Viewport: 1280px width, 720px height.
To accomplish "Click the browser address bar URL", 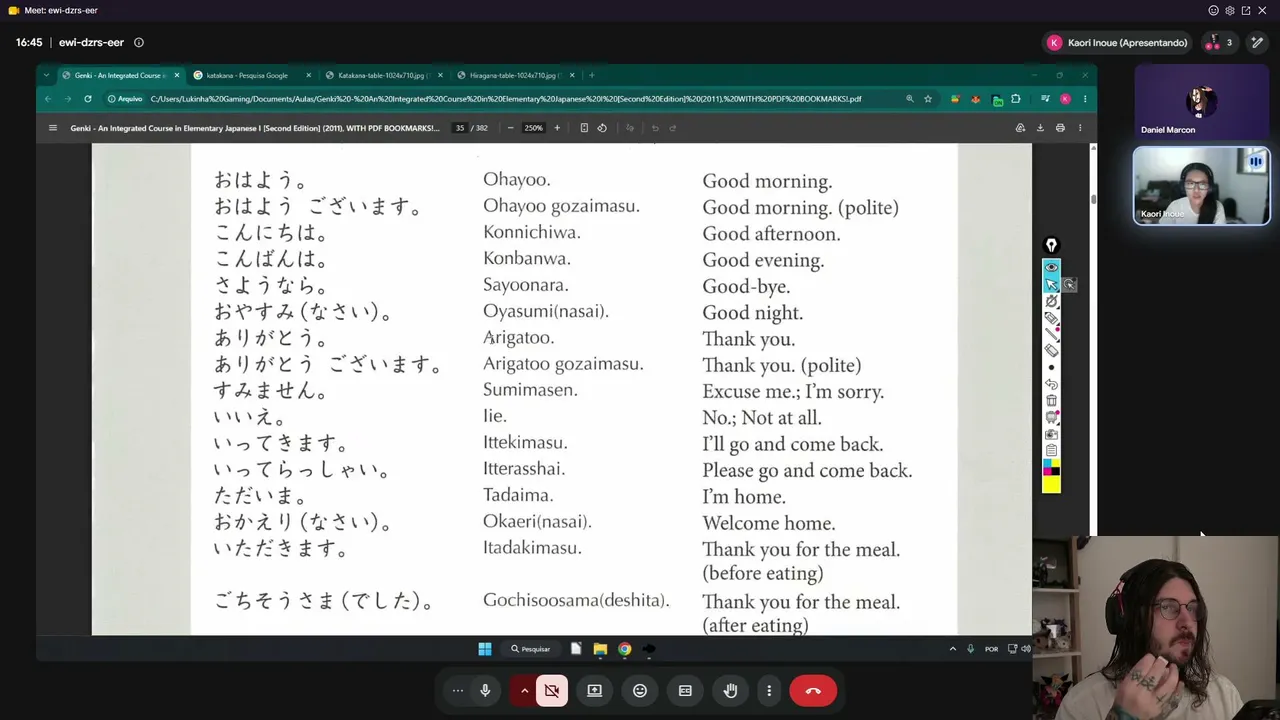I will (505, 99).
